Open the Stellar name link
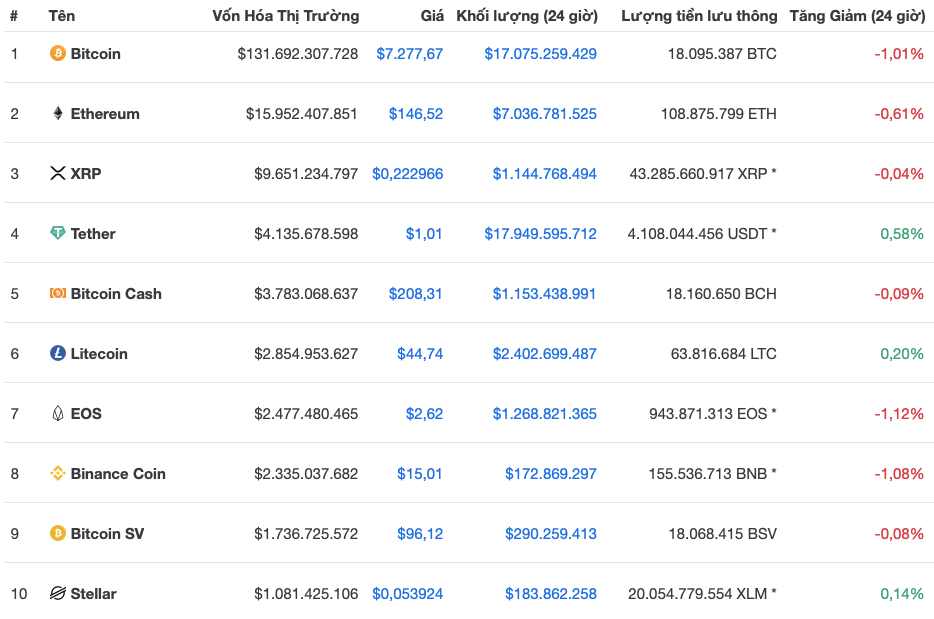 point(94,594)
